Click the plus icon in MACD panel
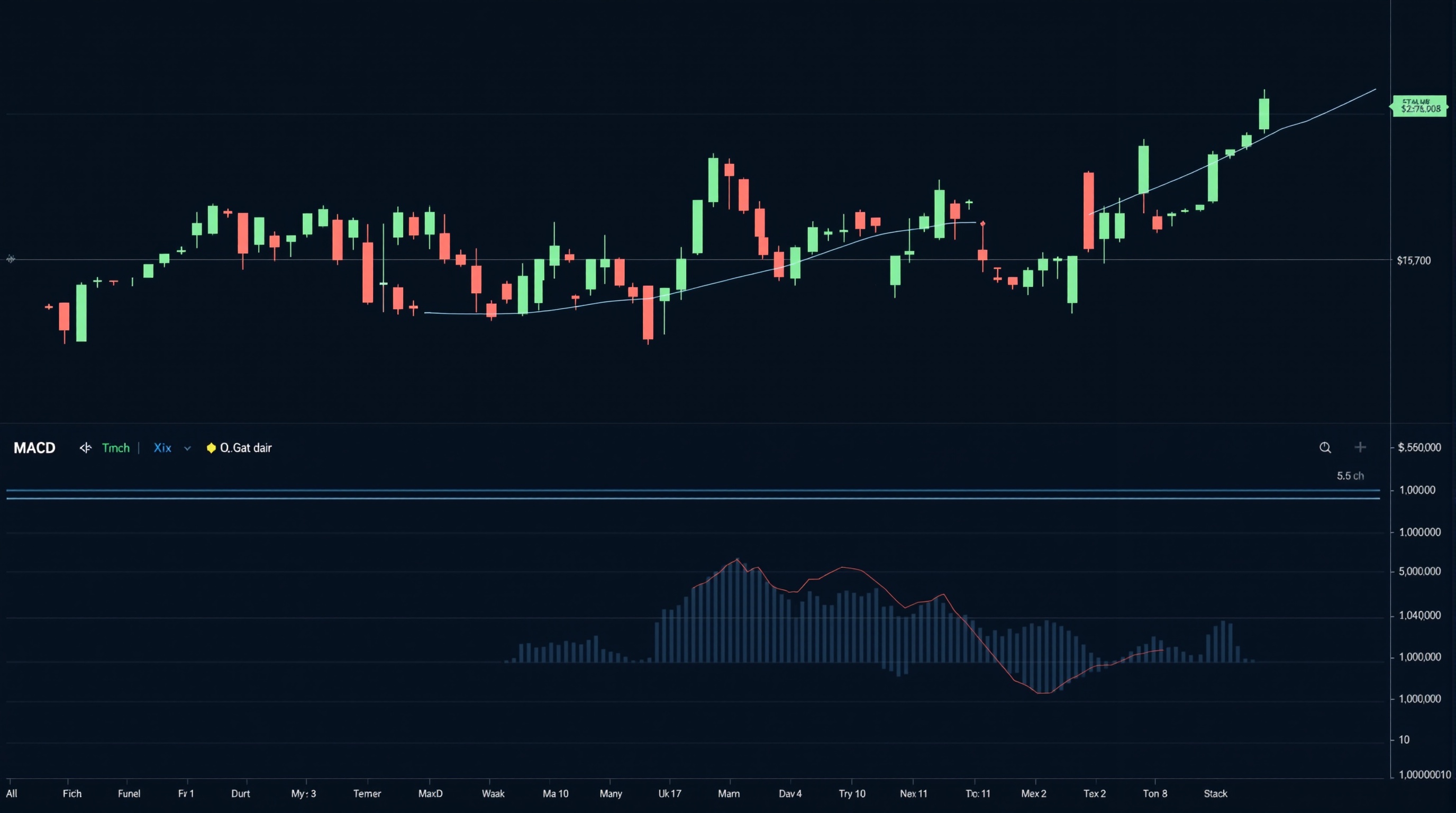Screen dimensions: 1456x813 1360,447
